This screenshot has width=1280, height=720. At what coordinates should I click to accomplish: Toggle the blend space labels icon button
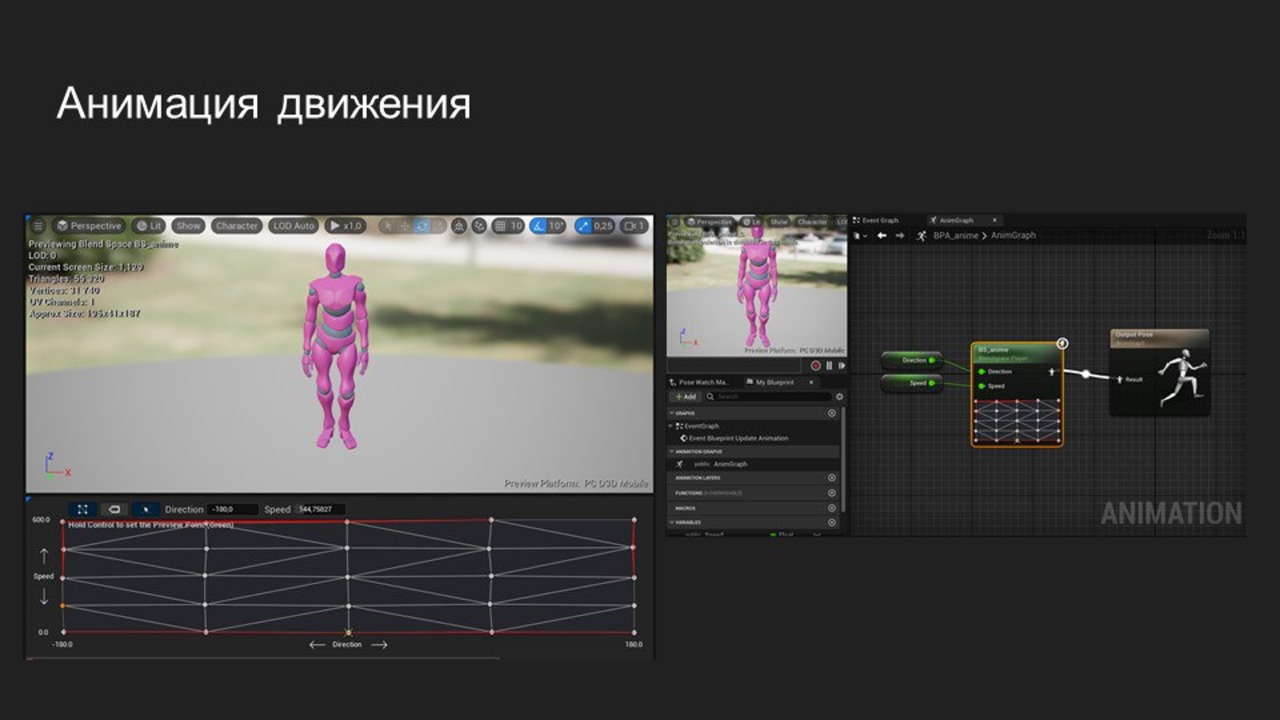(114, 509)
